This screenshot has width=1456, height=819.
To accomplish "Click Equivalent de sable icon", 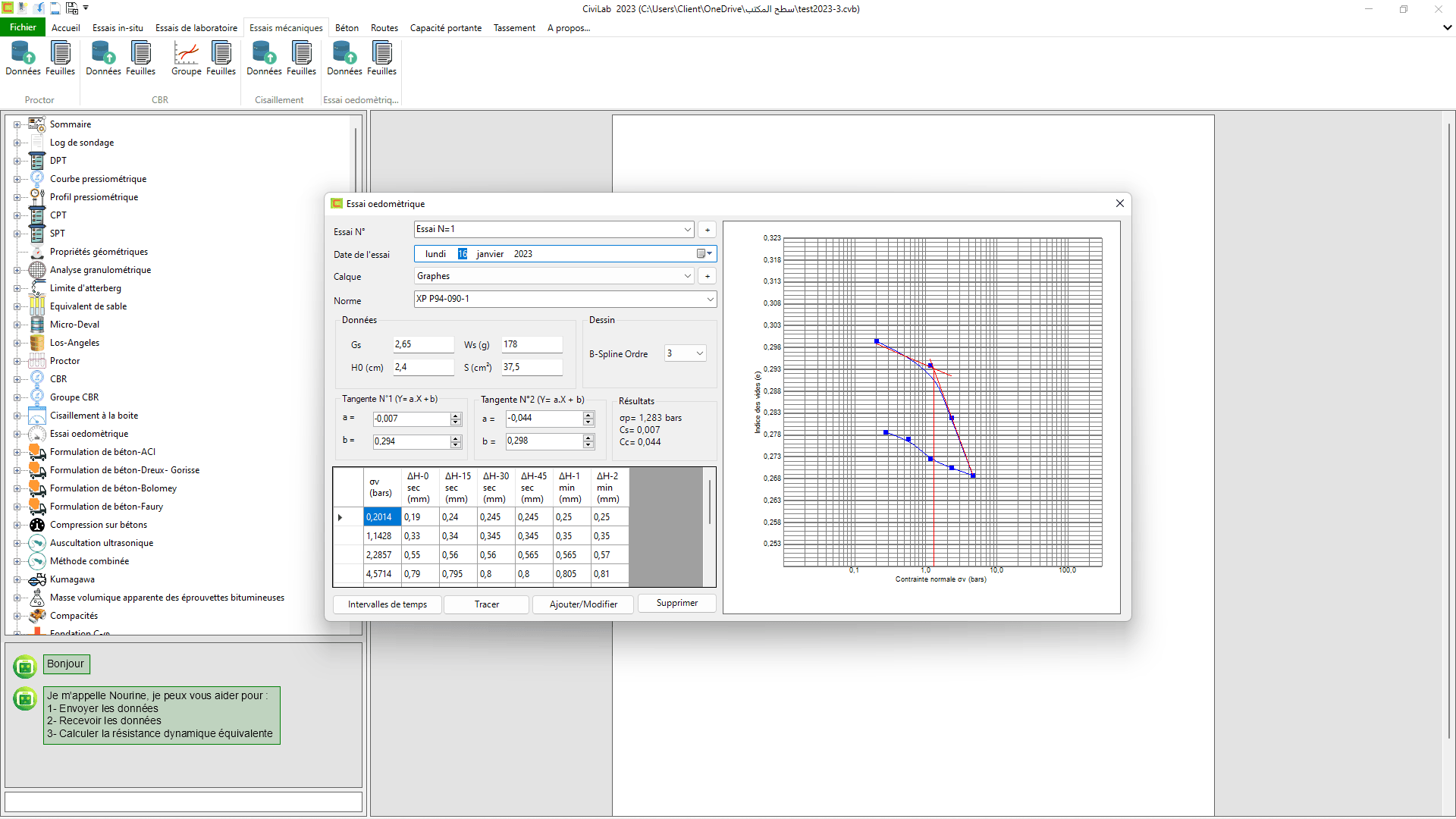I will point(37,306).
